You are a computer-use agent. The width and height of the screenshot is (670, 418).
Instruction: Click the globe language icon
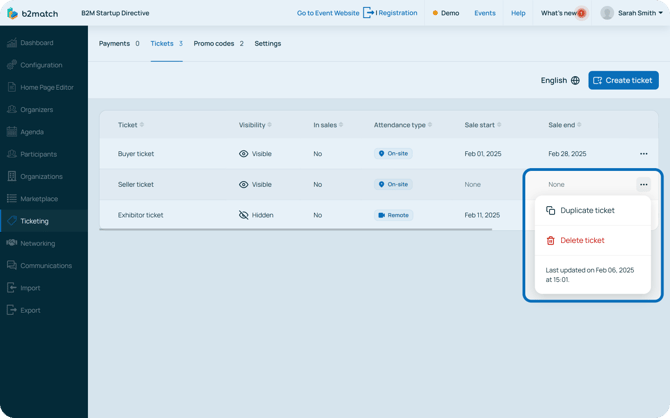coord(575,80)
